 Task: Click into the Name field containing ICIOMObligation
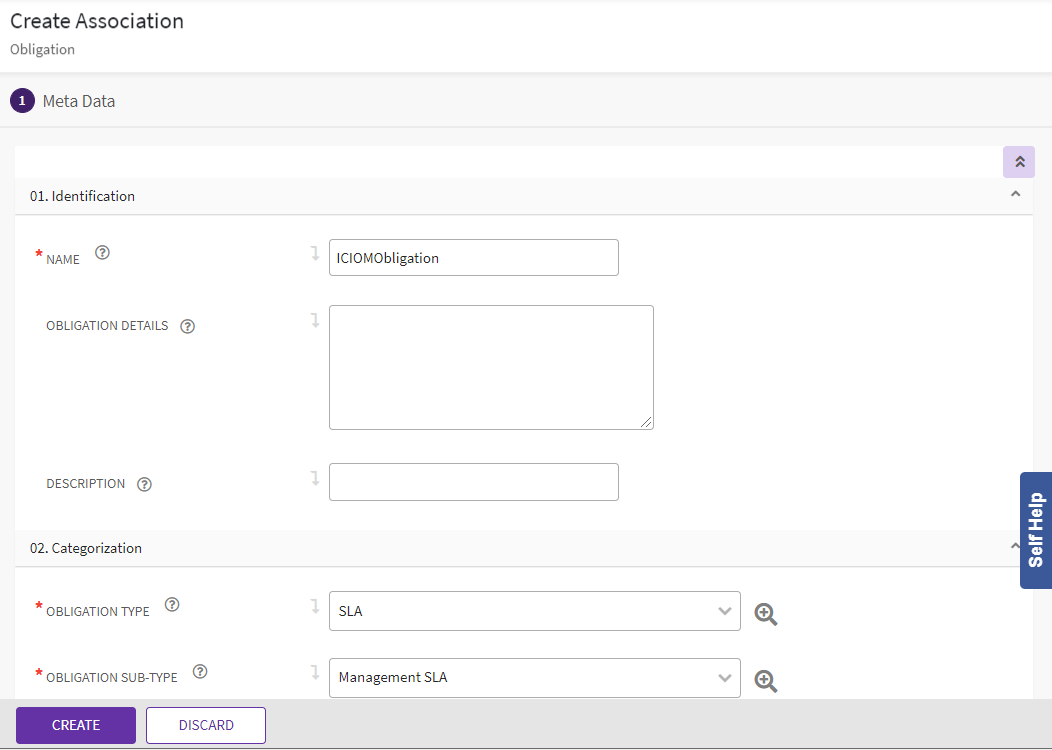click(473, 258)
